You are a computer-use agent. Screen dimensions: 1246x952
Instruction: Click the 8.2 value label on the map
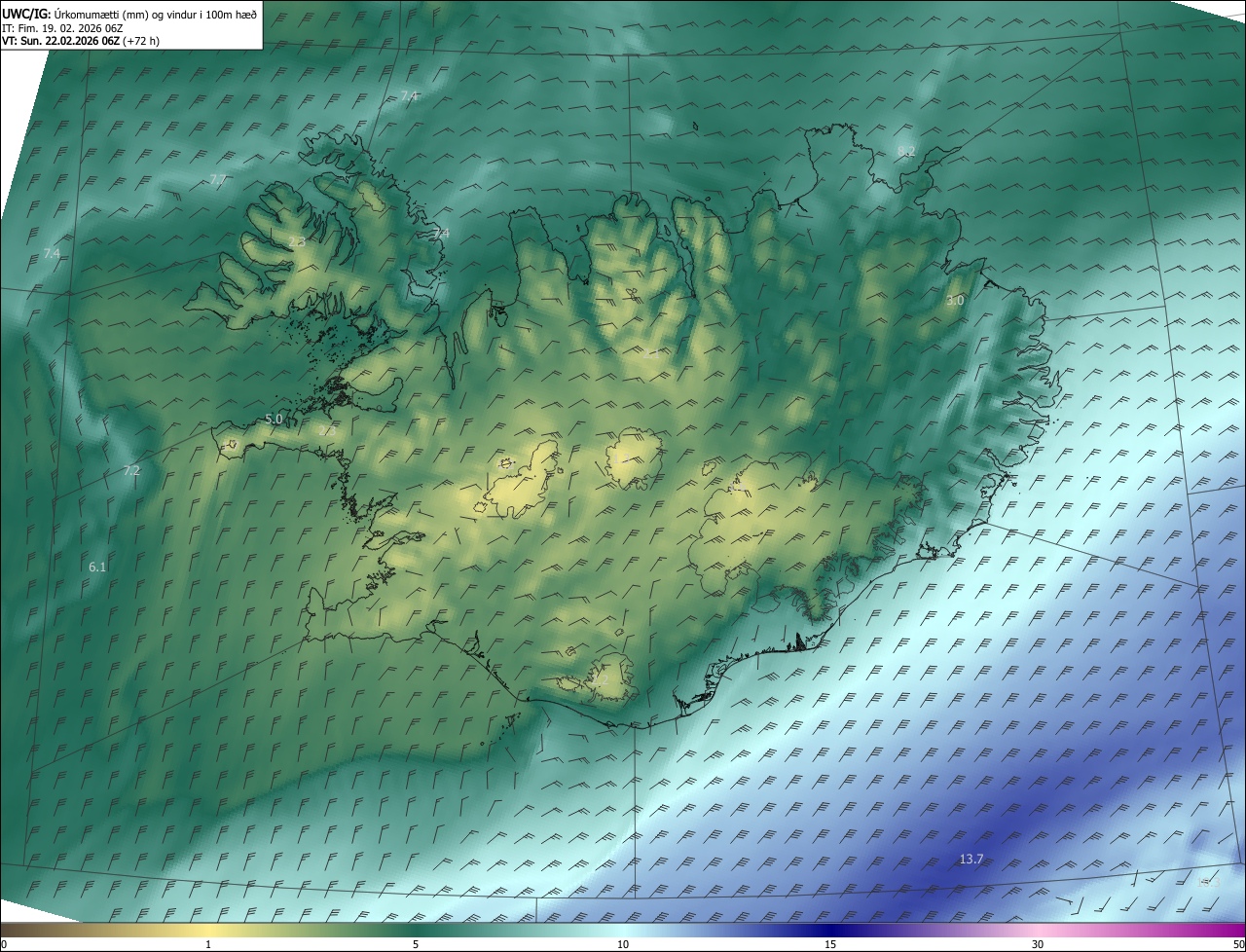[x=906, y=151]
